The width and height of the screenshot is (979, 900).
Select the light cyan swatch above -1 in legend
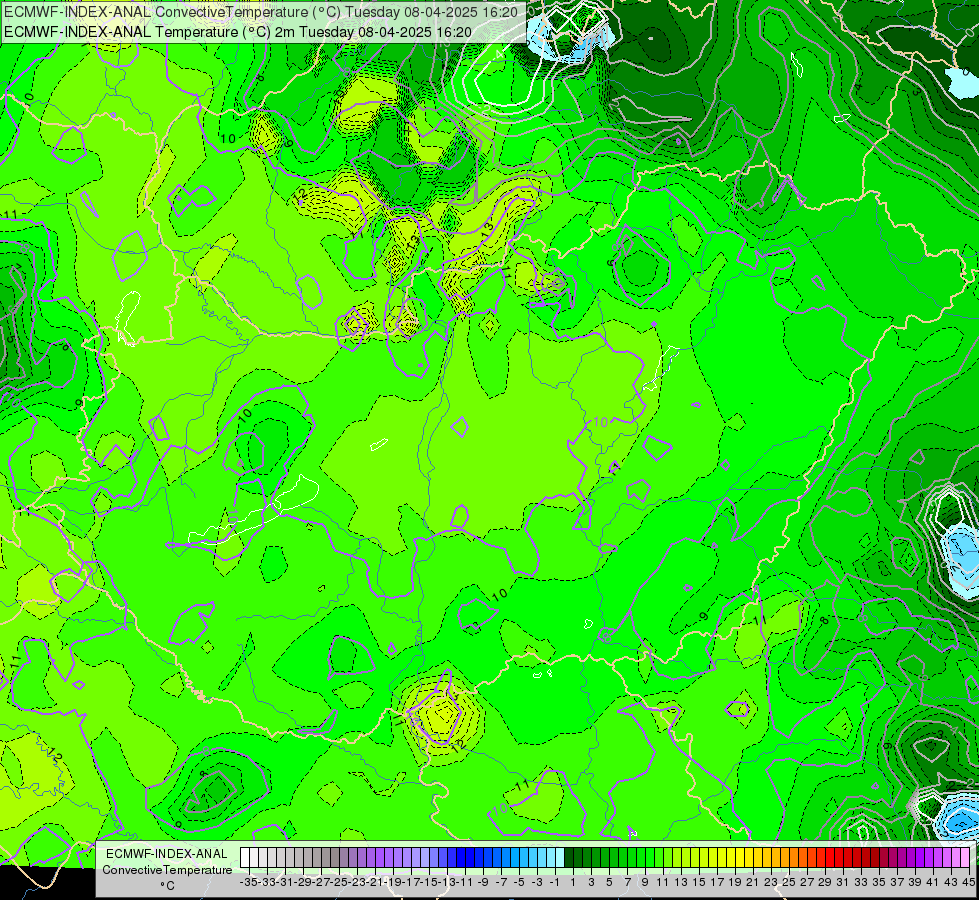pos(551,858)
